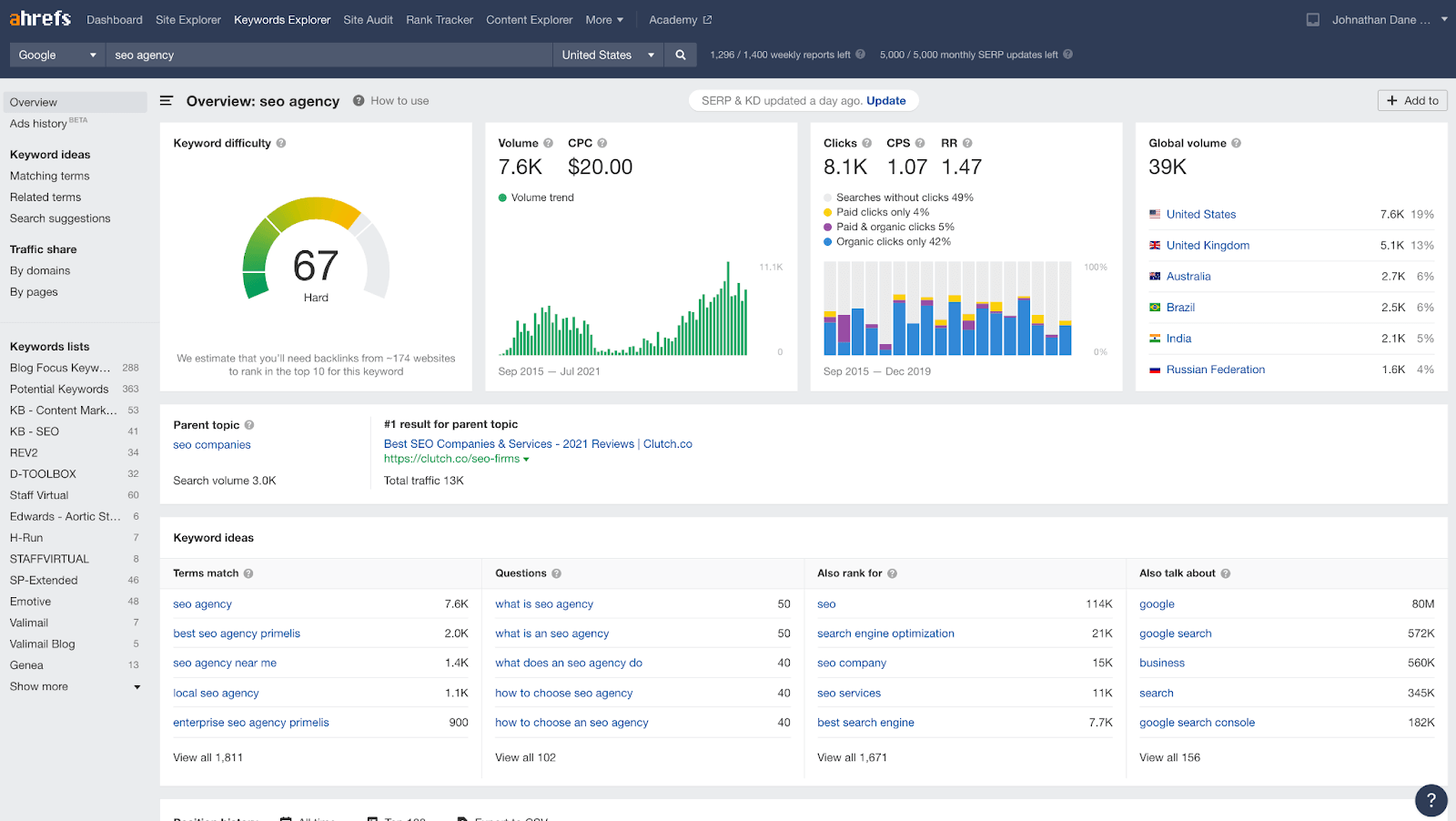Viewport: 1456px width, 821px height.
Task: Click the Keyword difficulty help icon
Action: pos(281,143)
